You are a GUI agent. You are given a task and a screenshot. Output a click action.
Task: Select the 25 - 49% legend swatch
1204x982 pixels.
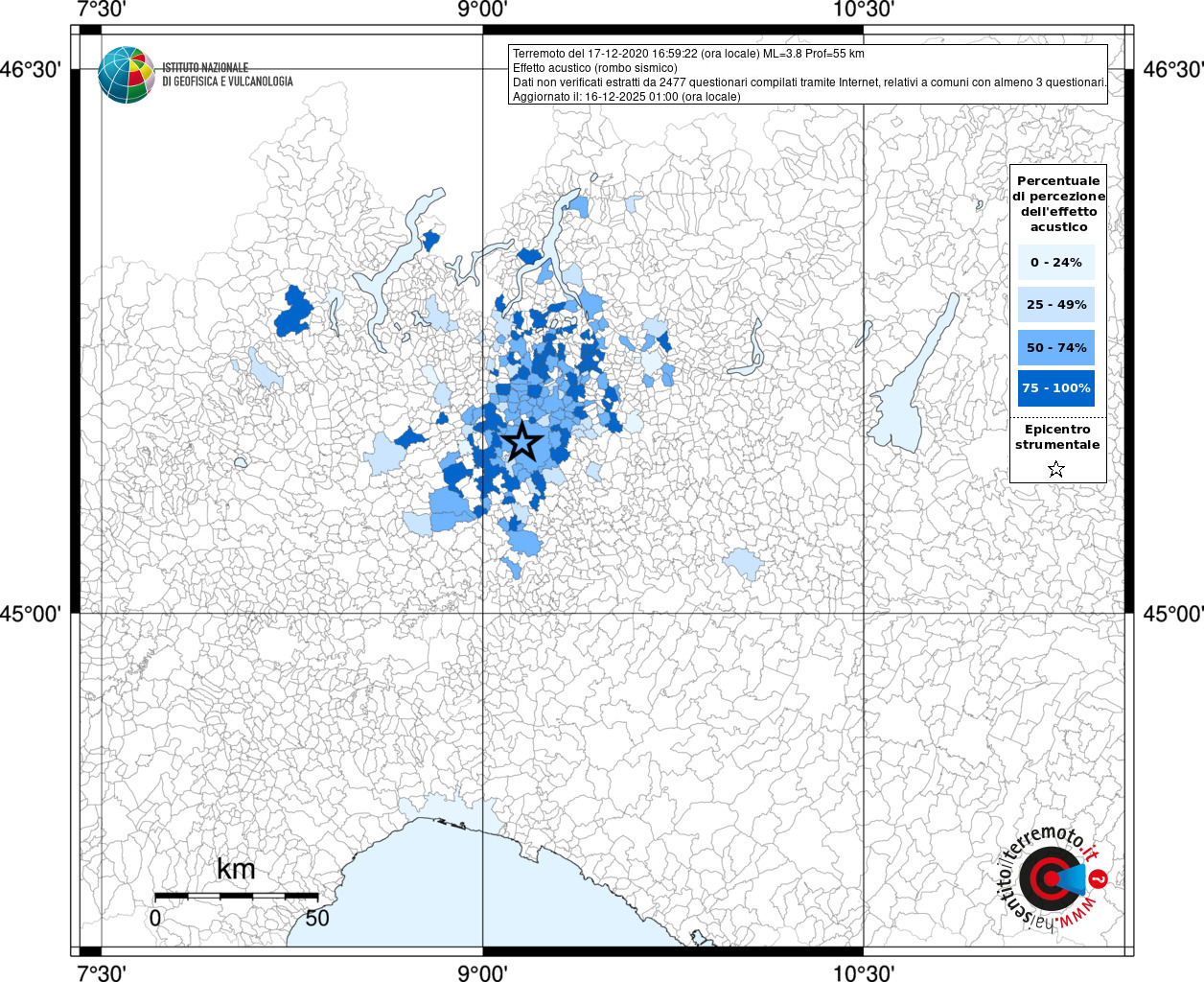click(1056, 304)
